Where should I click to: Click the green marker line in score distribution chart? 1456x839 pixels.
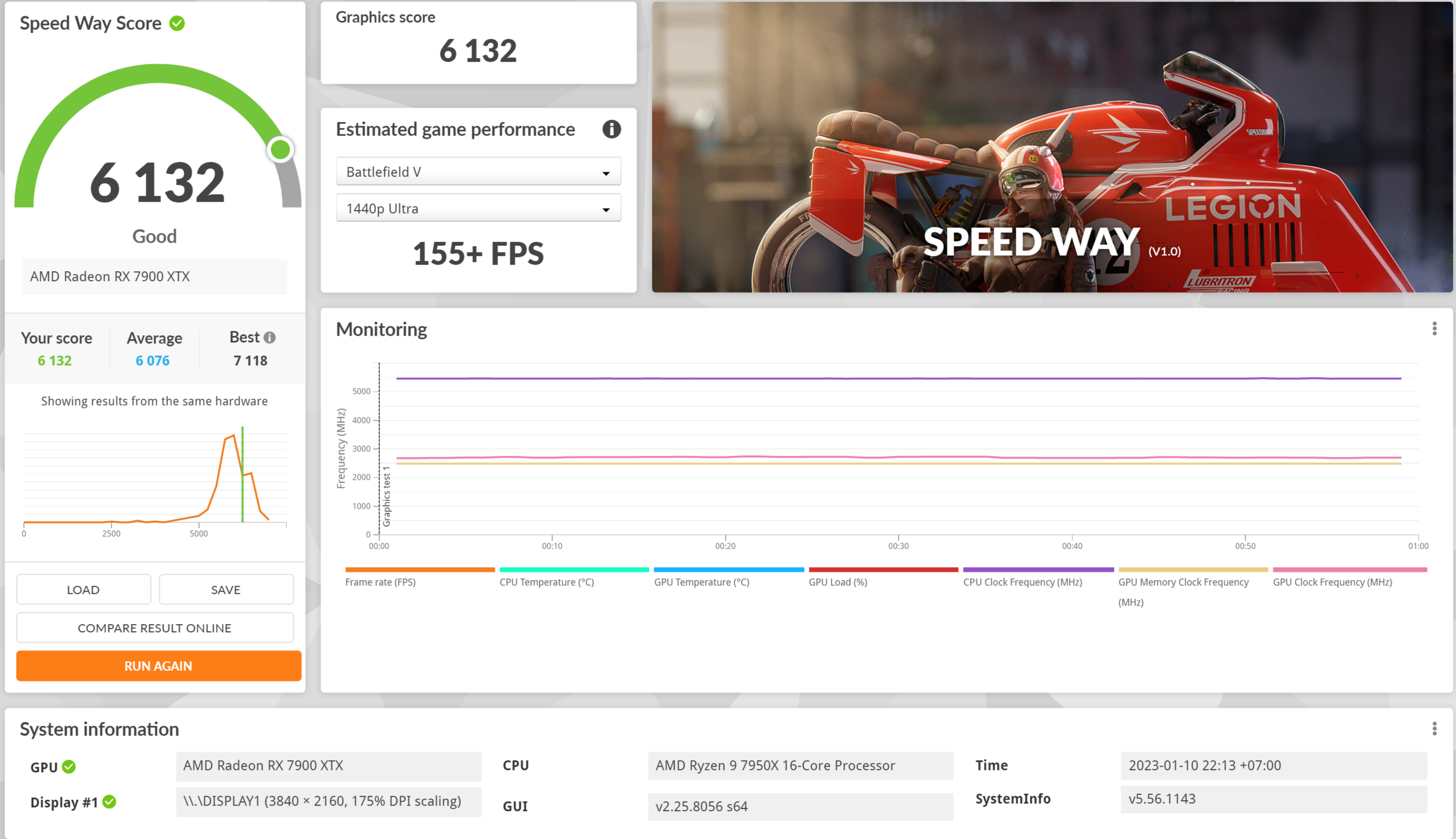coord(242,474)
